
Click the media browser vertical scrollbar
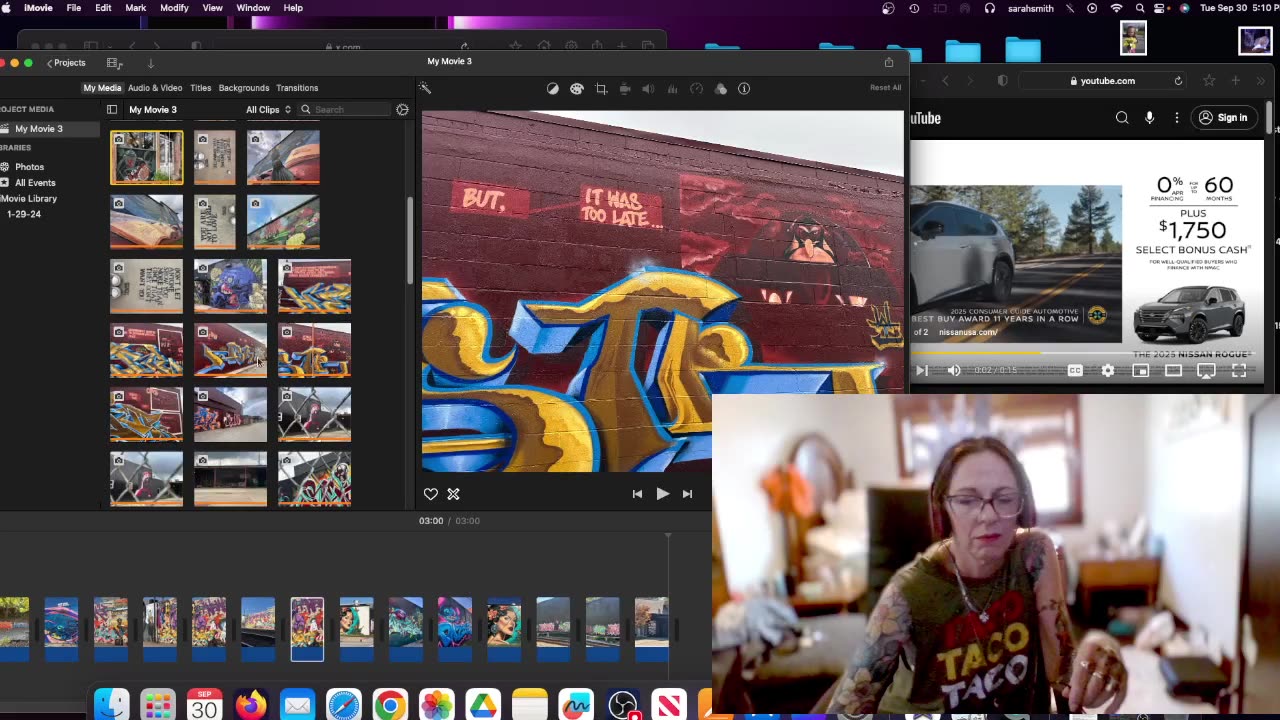coord(409,240)
